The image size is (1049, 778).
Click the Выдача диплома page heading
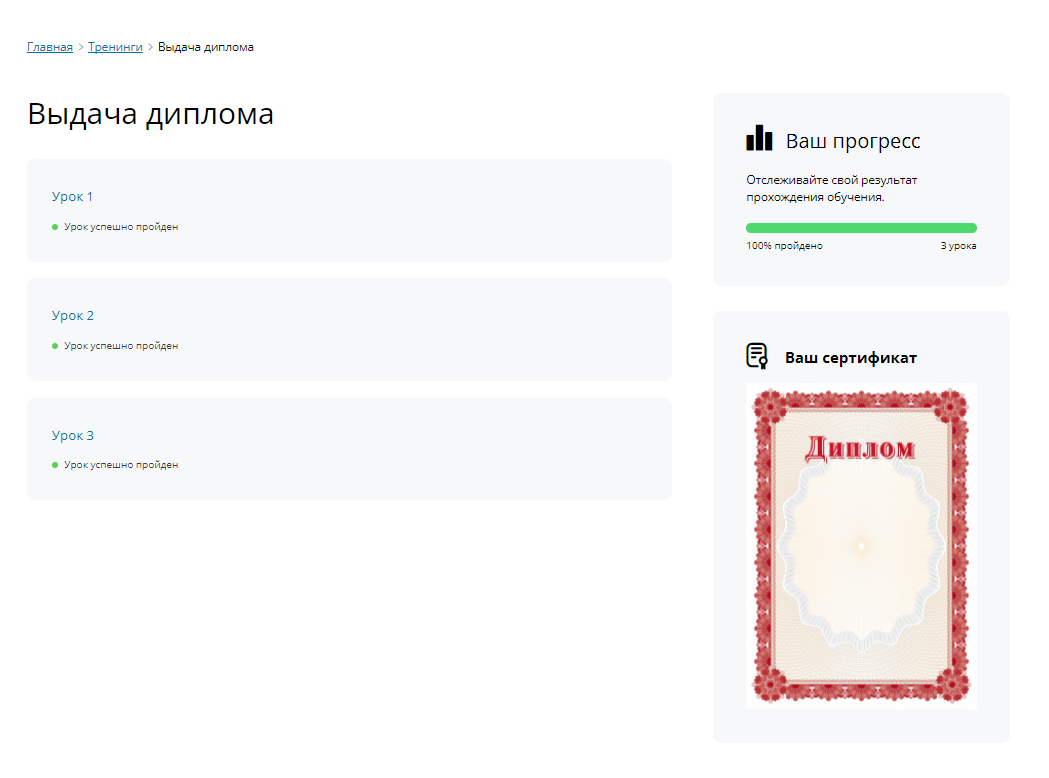point(151,114)
